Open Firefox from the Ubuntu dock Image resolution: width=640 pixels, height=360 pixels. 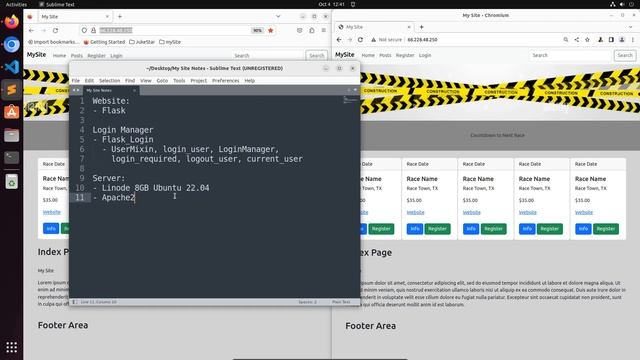[x=11, y=22]
